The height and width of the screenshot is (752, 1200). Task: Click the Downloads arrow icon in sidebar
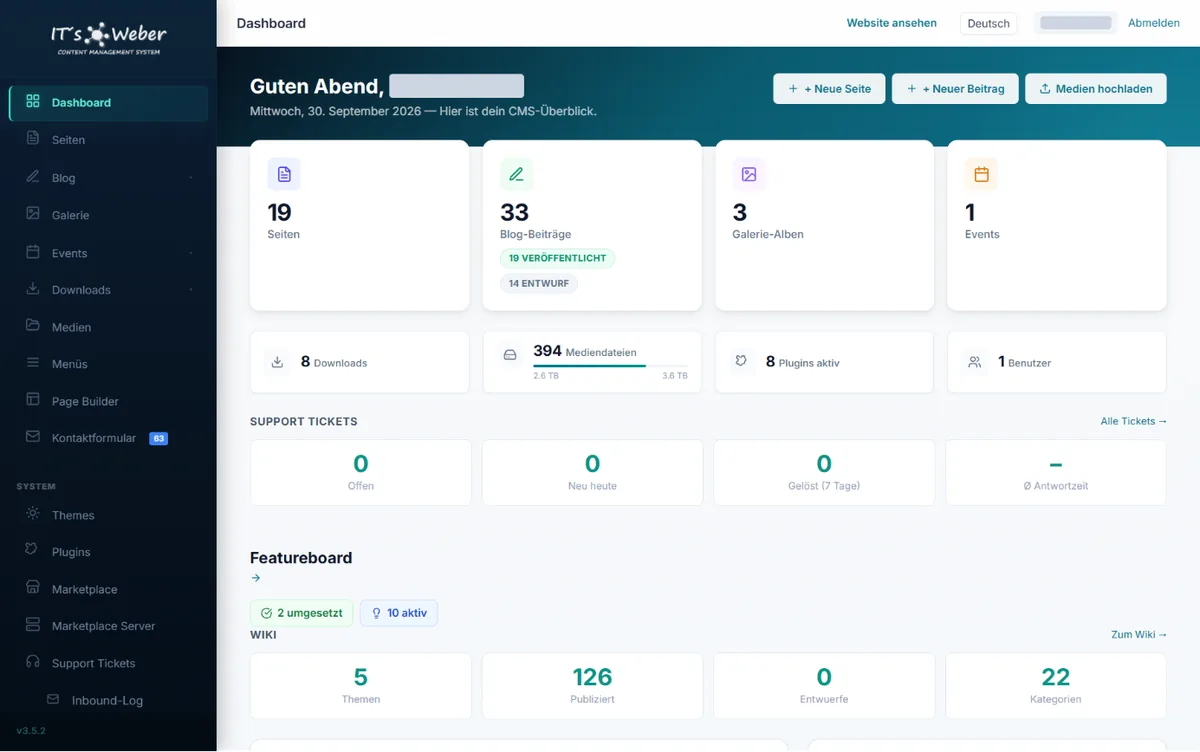(x=33, y=289)
